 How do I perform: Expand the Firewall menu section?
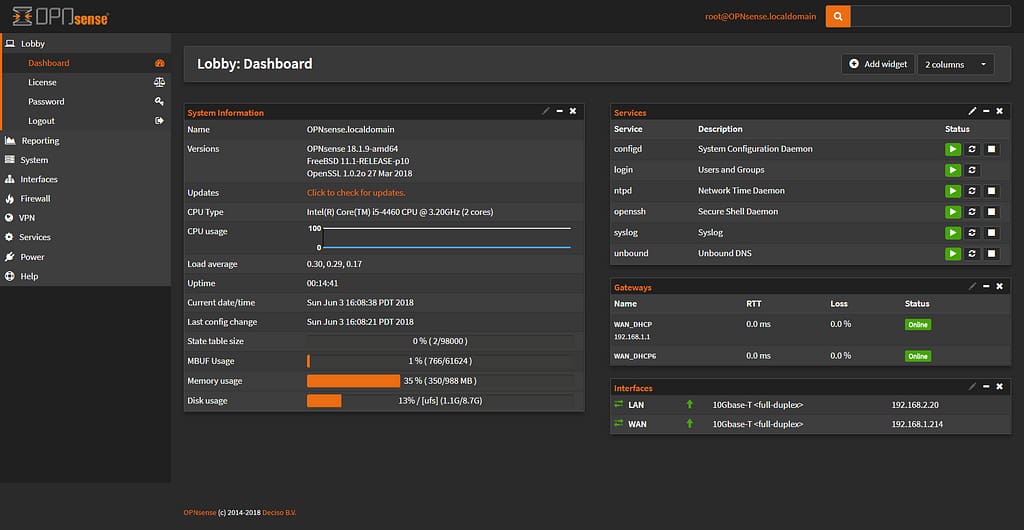point(35,199)
